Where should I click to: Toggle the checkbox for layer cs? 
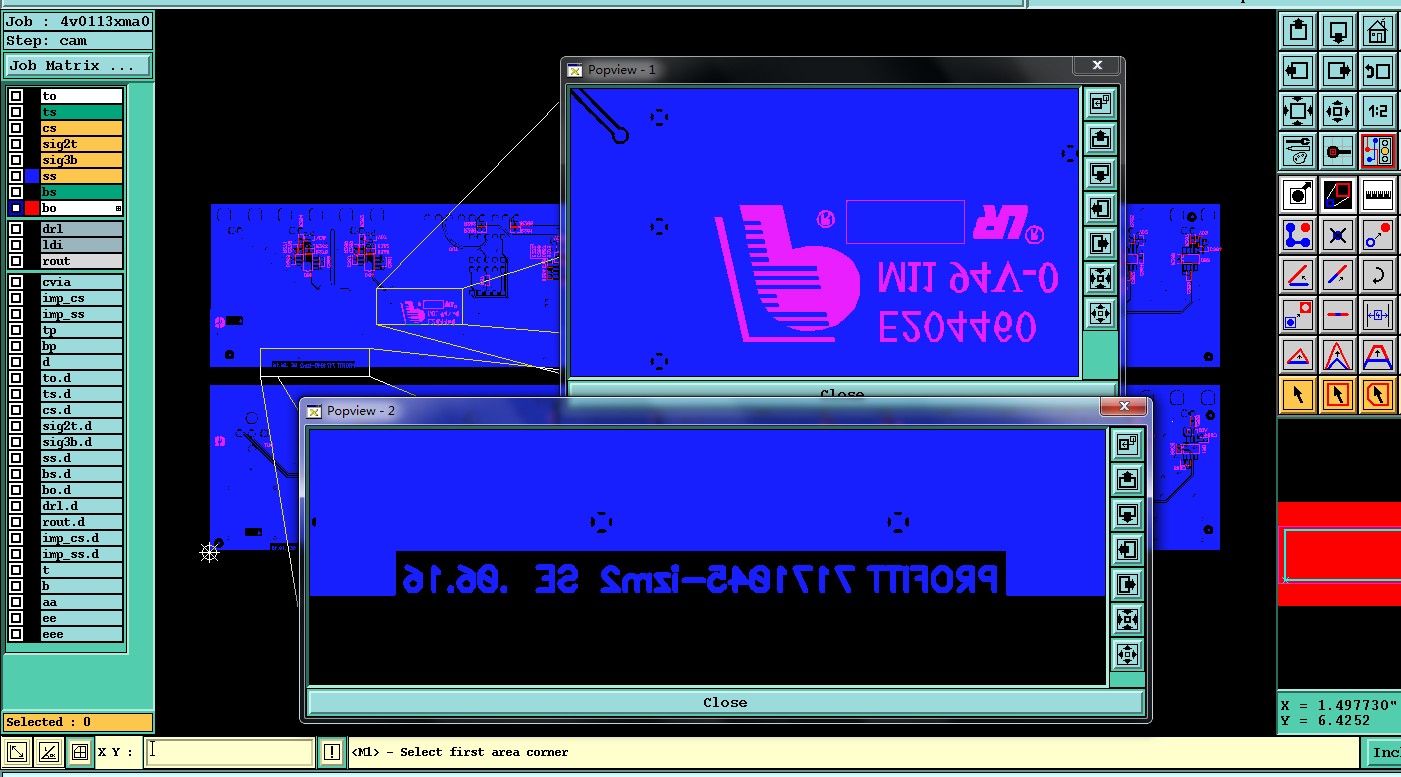(16, 128)
